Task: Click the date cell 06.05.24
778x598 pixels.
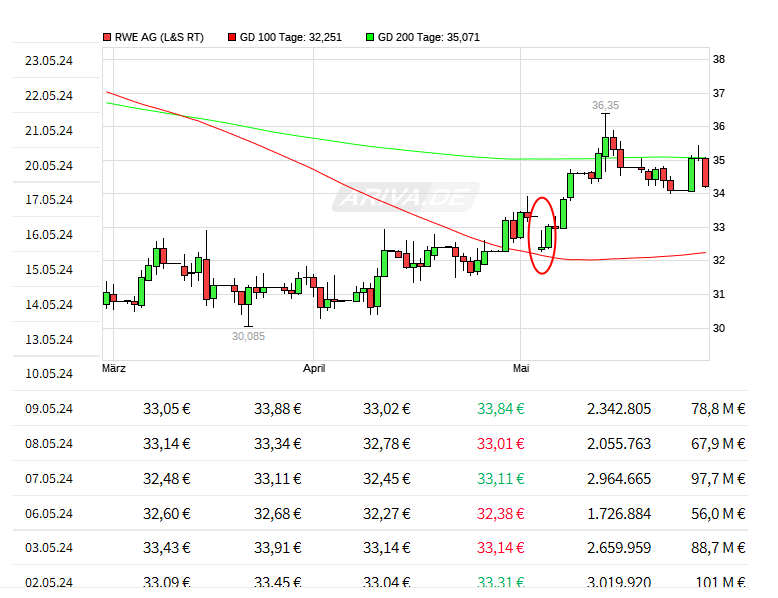Action: (x=49, y=513)
